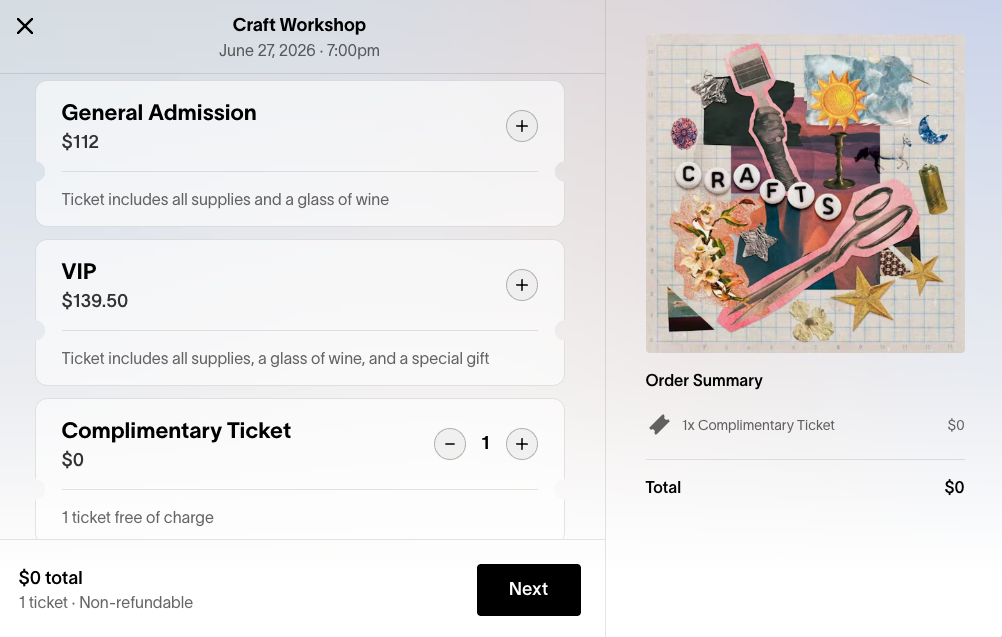Click the VIP $139.50 price

(95, 301)
